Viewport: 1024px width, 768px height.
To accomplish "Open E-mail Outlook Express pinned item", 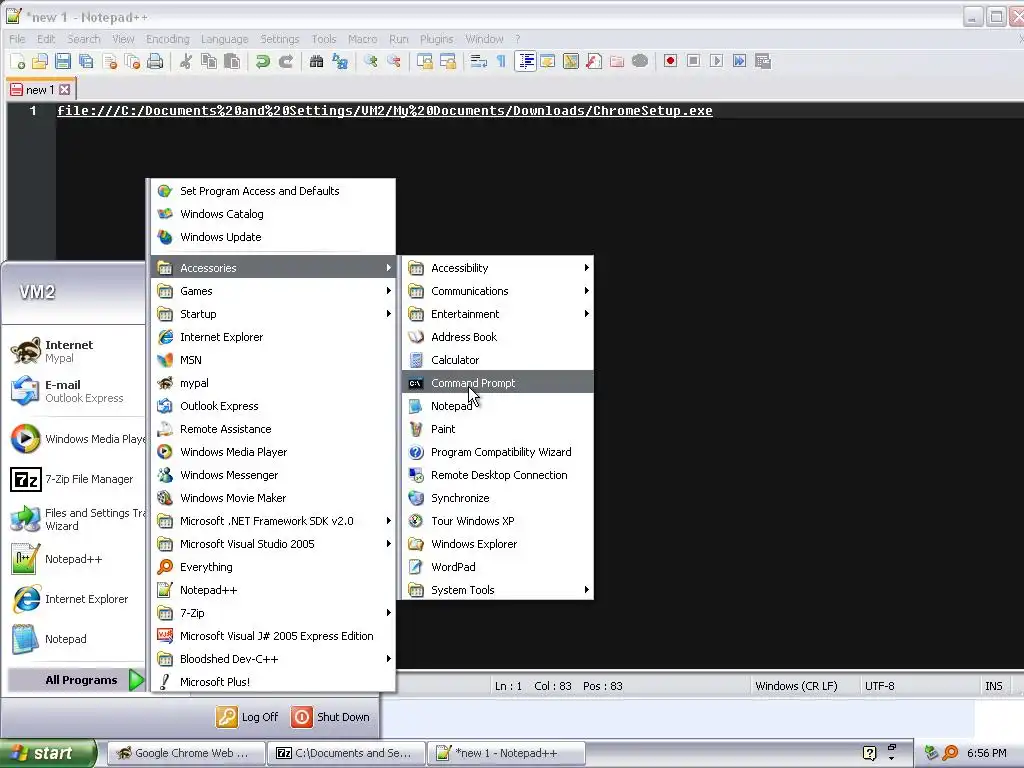I will tap(73, 391).
